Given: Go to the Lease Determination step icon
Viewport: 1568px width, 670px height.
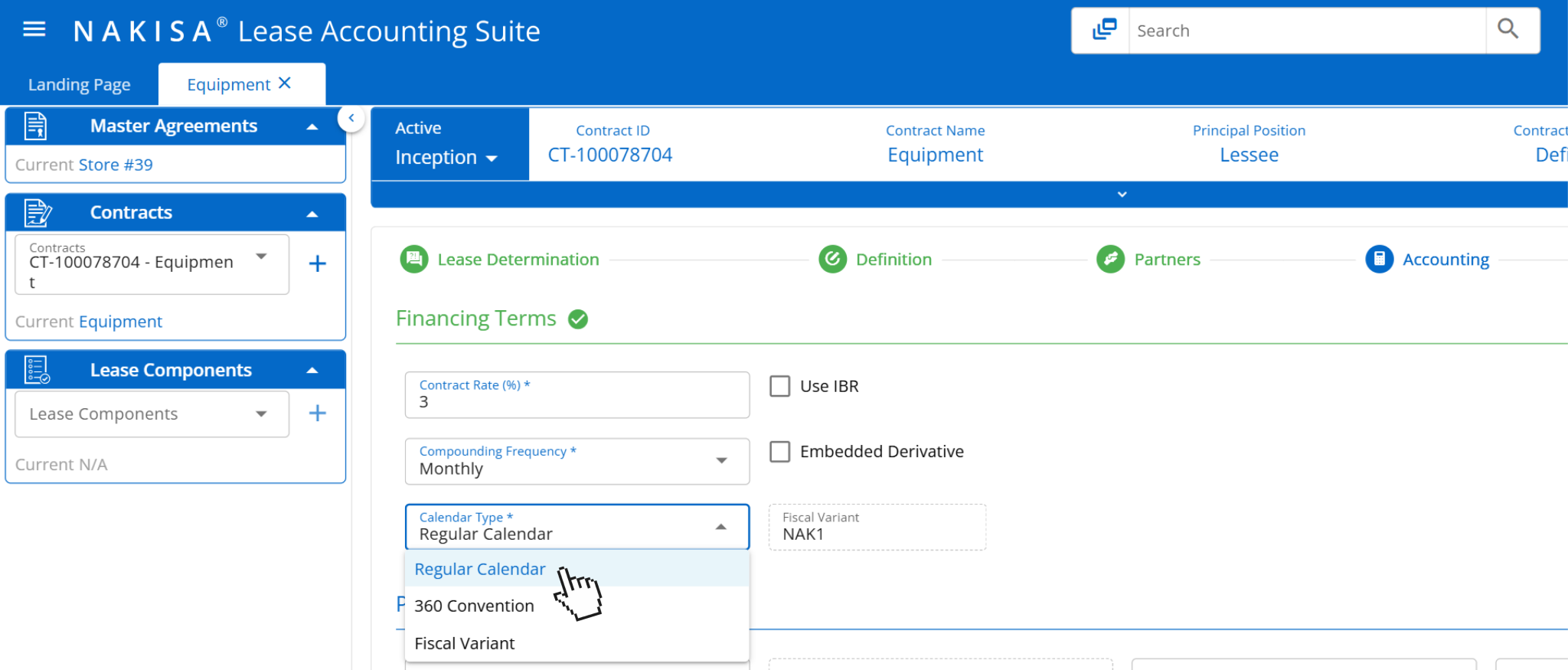Looking at the screenshot, I should [x=414, y=260].
